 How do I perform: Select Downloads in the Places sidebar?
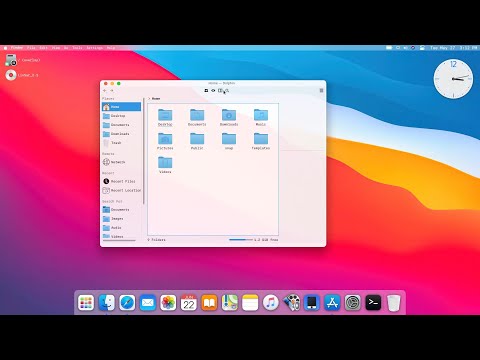pos(121,134)
